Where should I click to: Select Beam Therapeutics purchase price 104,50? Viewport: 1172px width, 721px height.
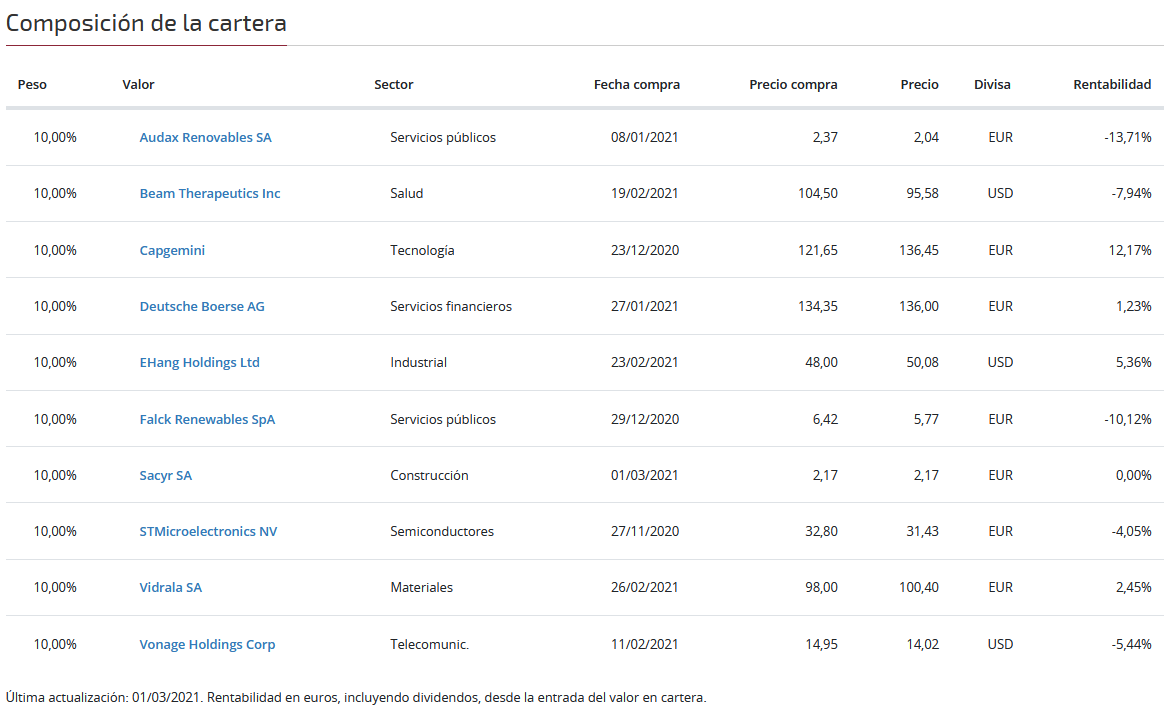pyautogui.click(x=818, y=194)
